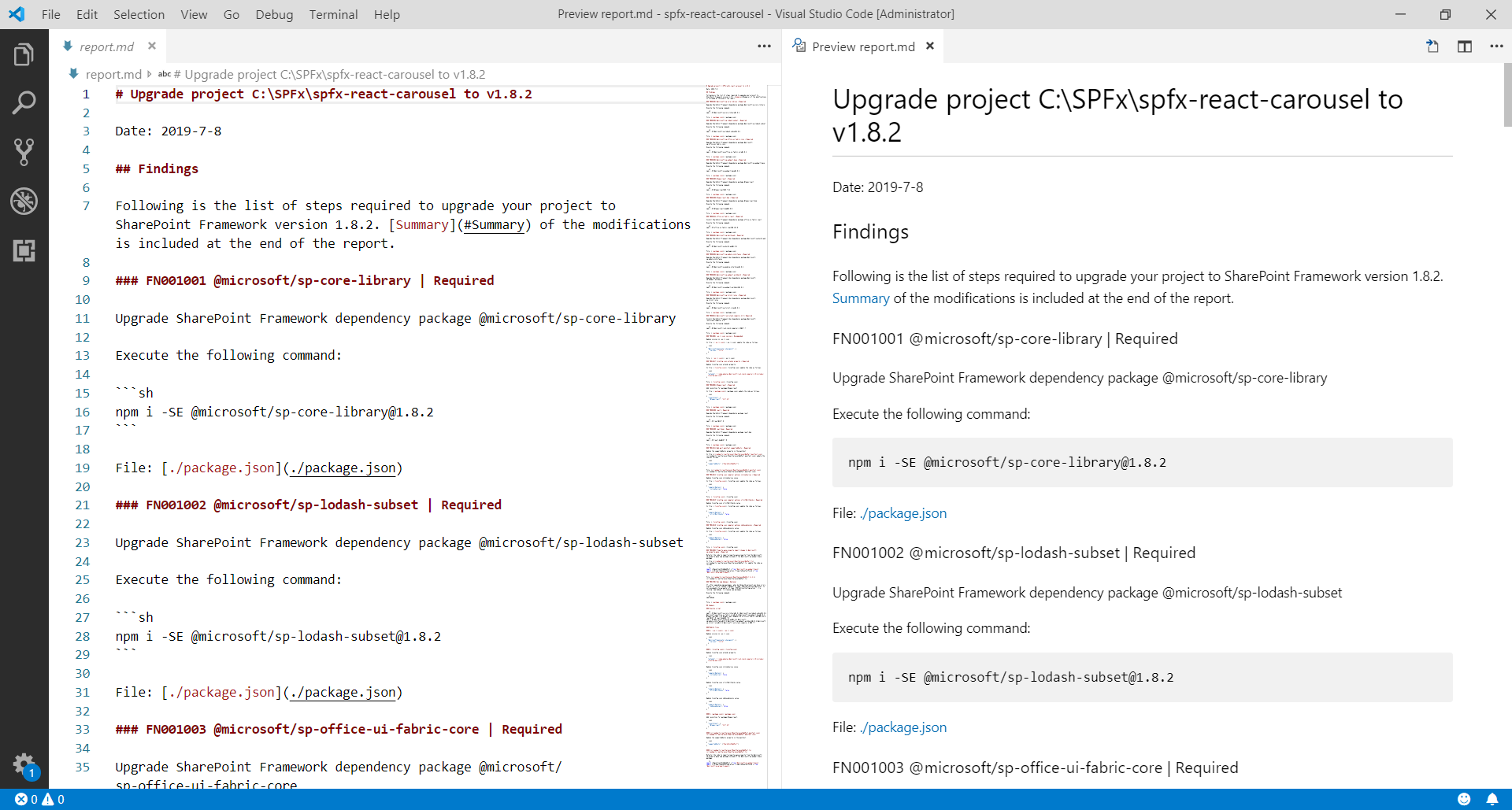The image size is (1512, 810).
Task: Expand the heading breadcrumb symbol dropdown
Action: pyautogui.click(x=329, y=75)
